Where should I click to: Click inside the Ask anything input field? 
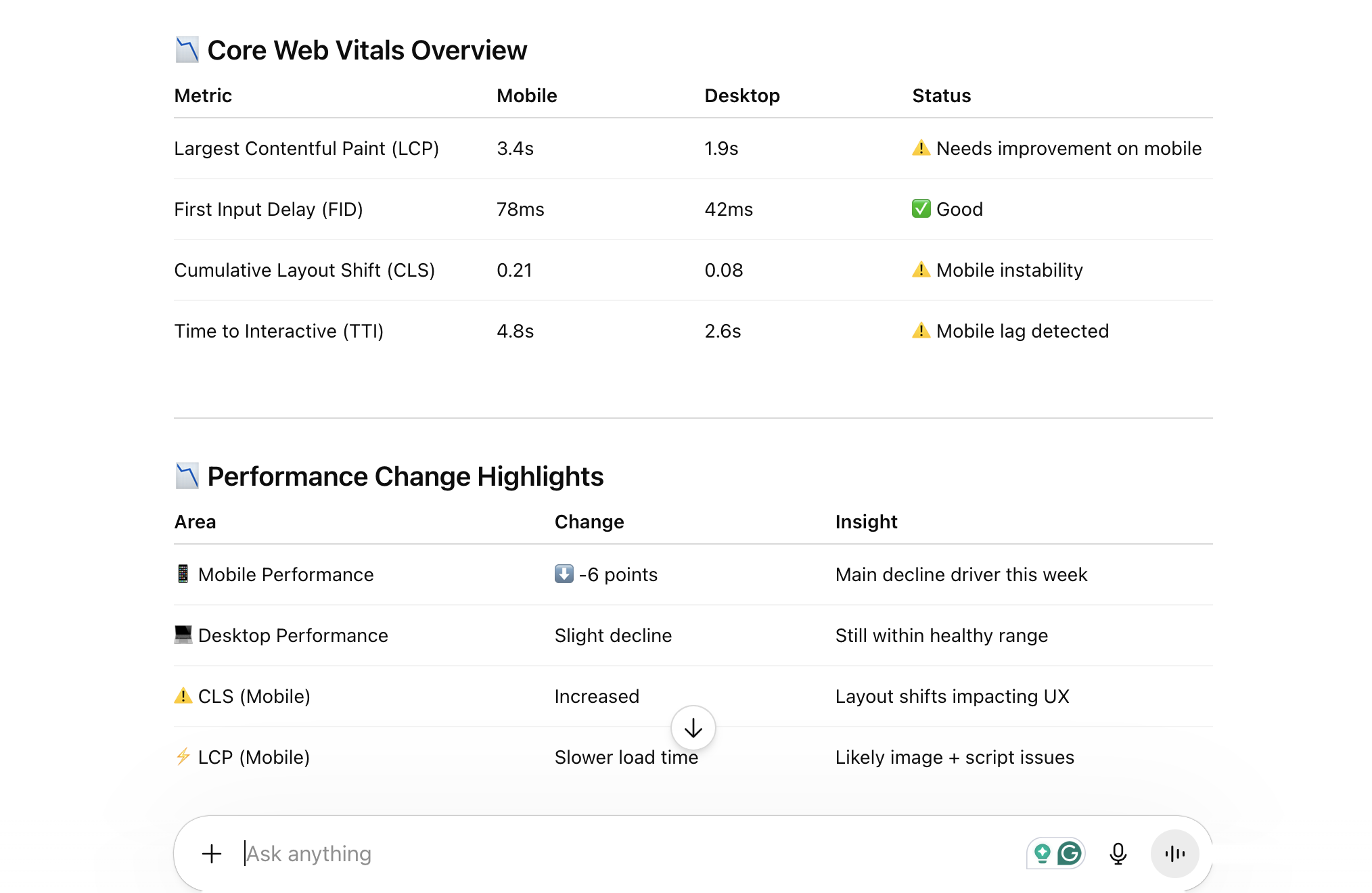[474, 853]
